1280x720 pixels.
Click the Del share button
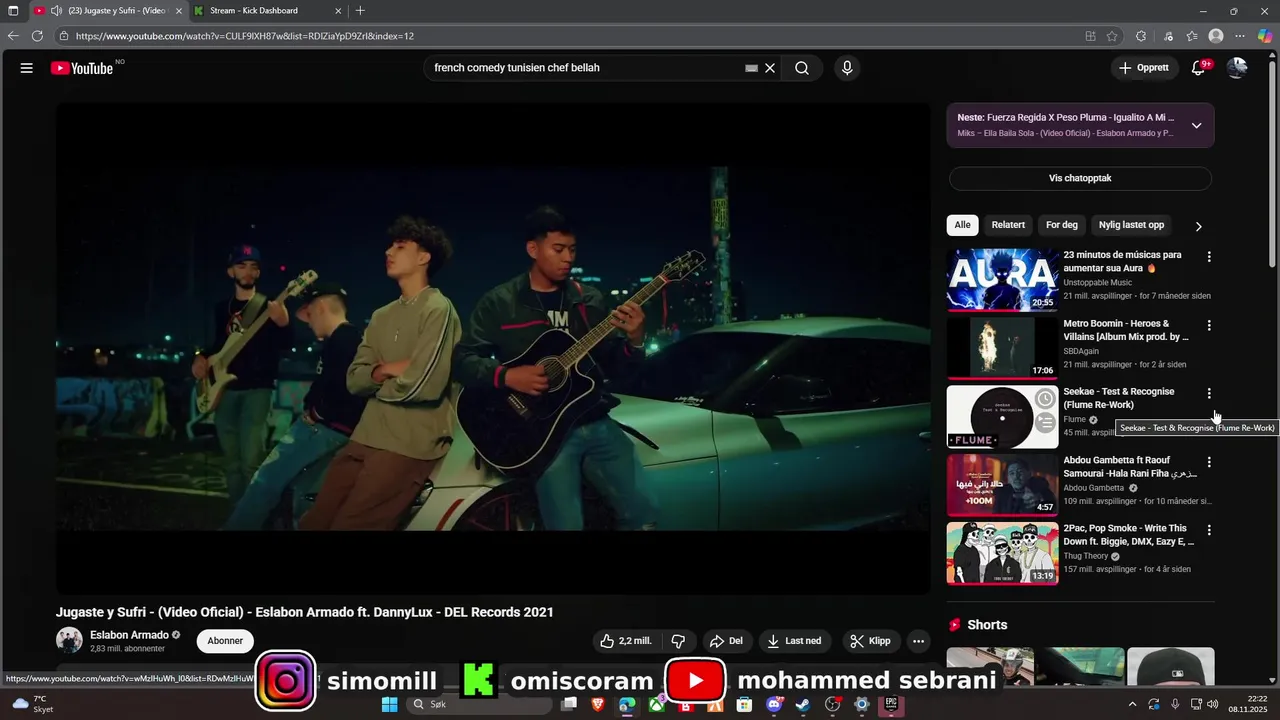pyautogui.click(x=726, y=641)
